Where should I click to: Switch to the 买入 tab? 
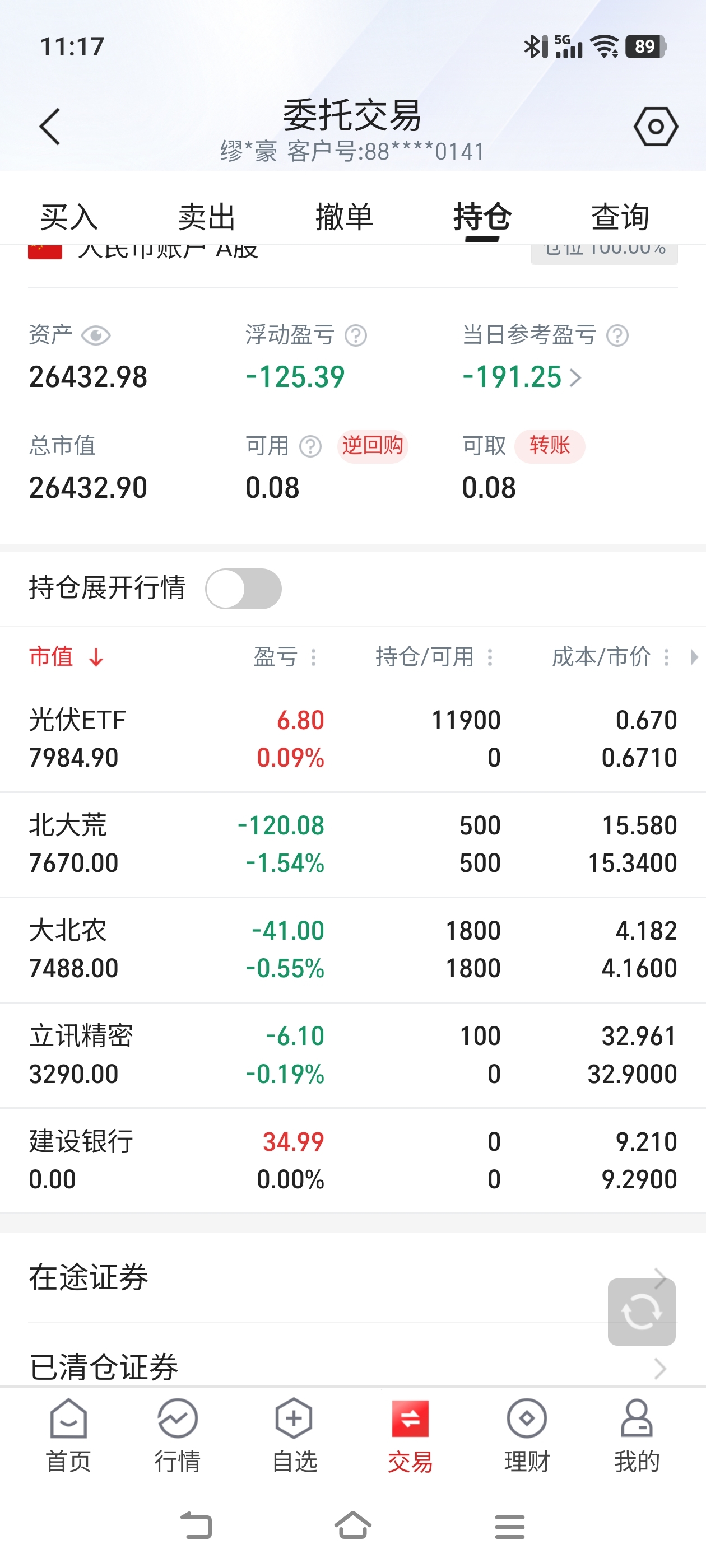click(69, 217)
